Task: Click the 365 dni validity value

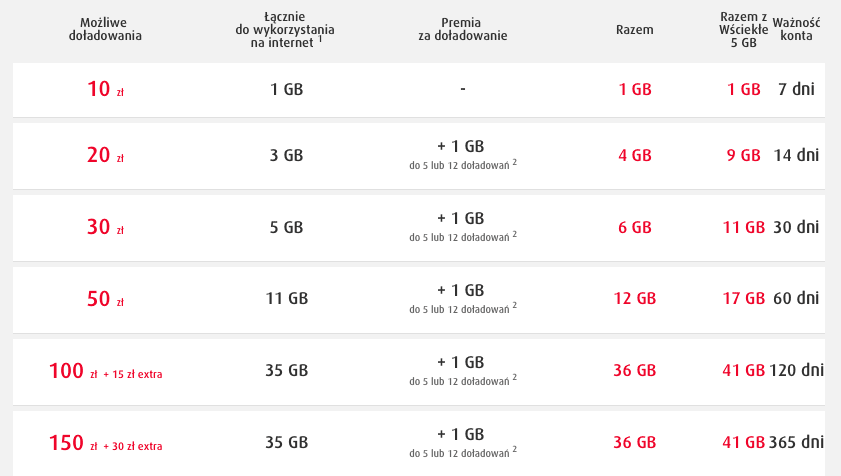Action: click(x=797, y=442)
